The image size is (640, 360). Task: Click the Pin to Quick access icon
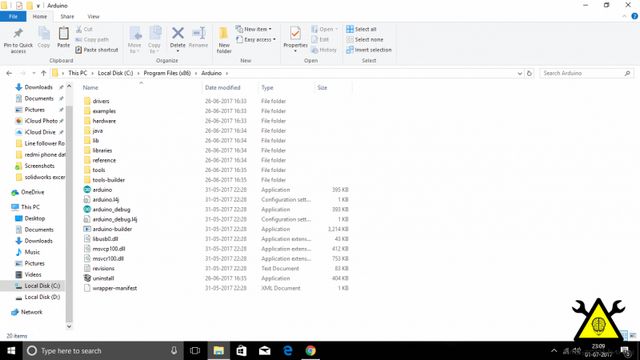(x=18, y=33)
